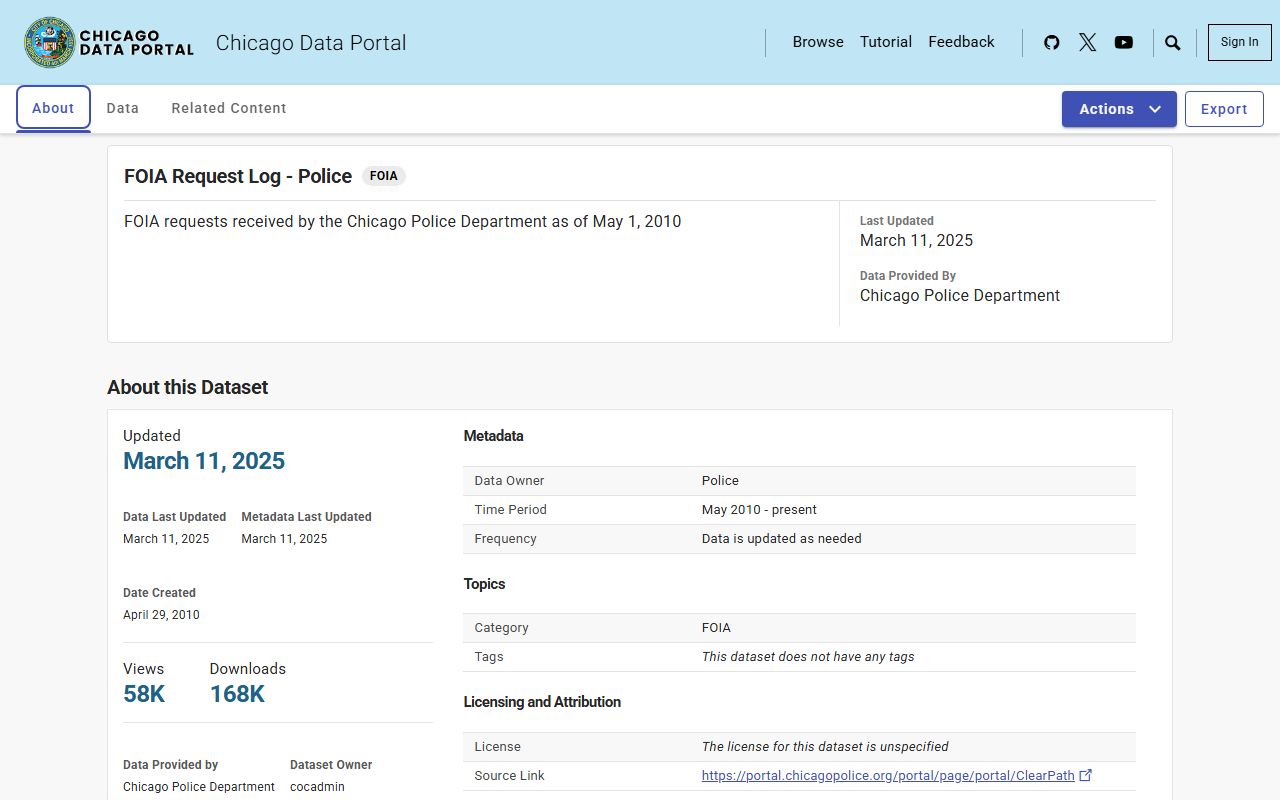Click the Data Last Updated March 11, 2025 date

click(x=166, y=539)
